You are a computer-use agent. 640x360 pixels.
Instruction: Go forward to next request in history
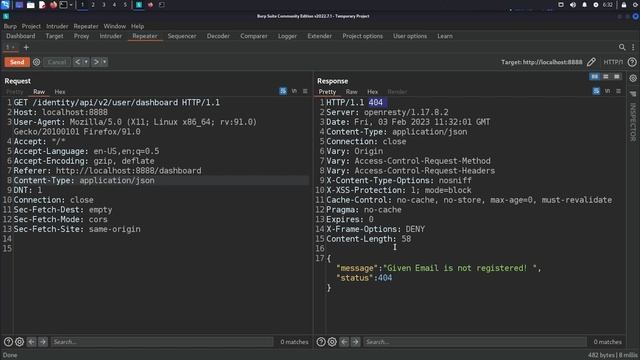click(96, 62)
